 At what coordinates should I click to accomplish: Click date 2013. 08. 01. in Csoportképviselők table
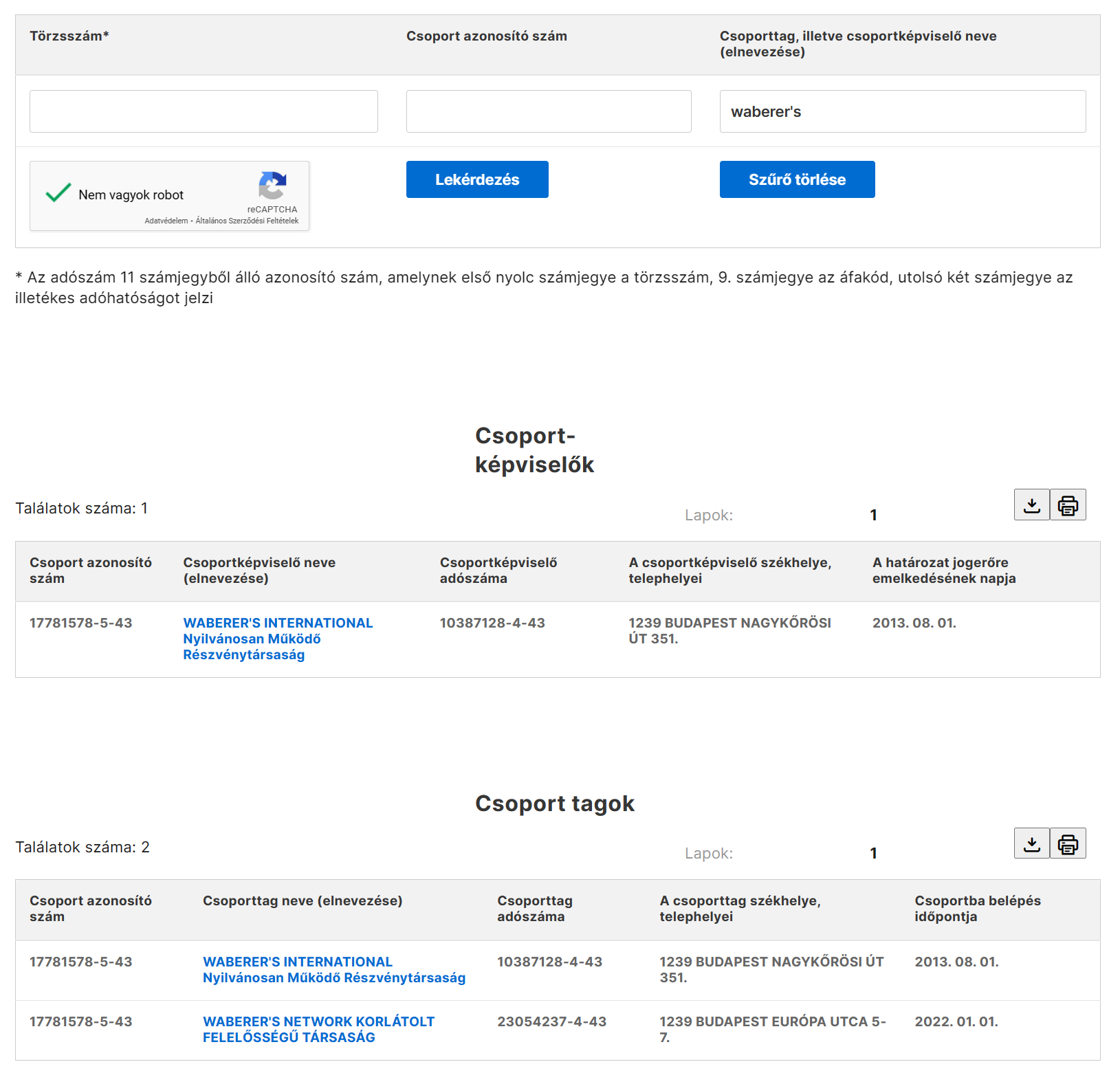point(914,623)
